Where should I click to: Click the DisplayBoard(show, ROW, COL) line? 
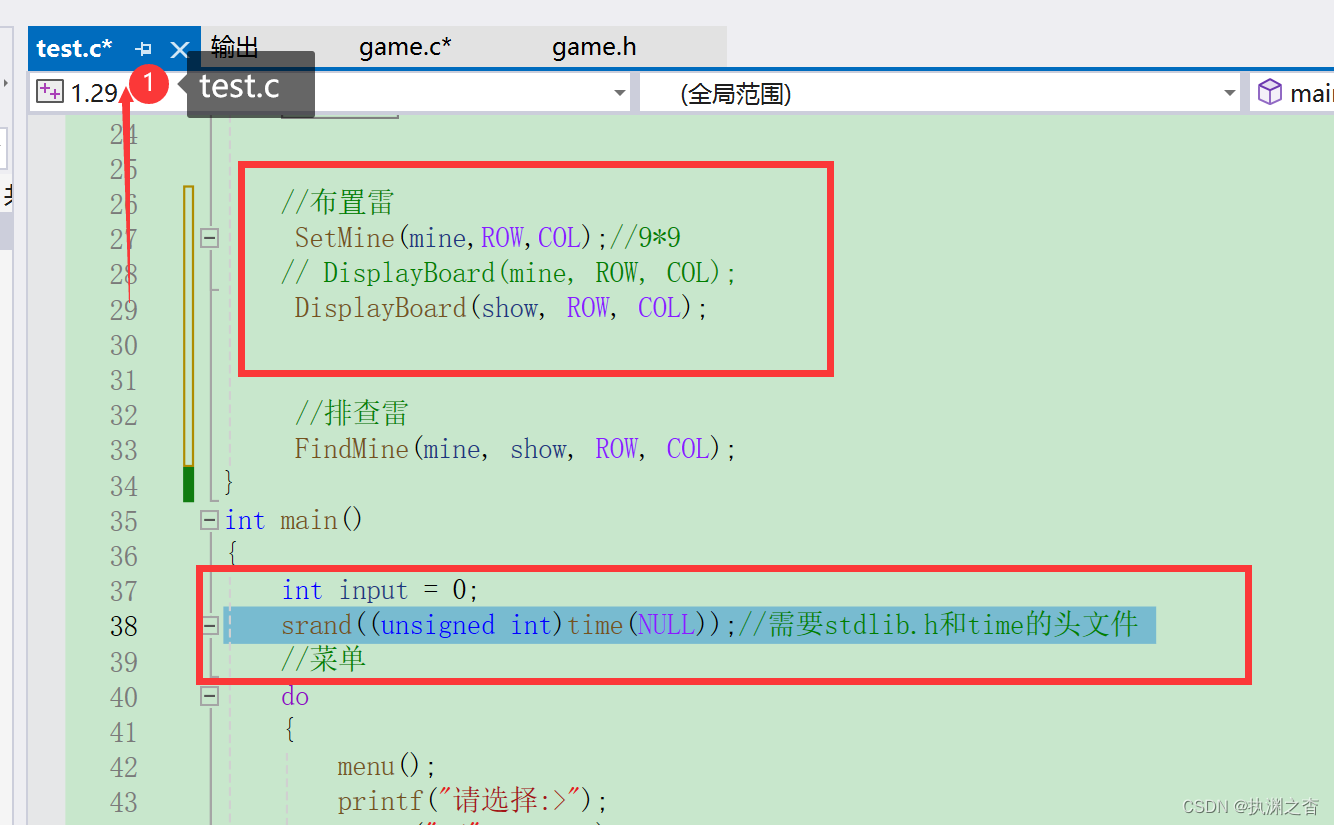[501, 308]
